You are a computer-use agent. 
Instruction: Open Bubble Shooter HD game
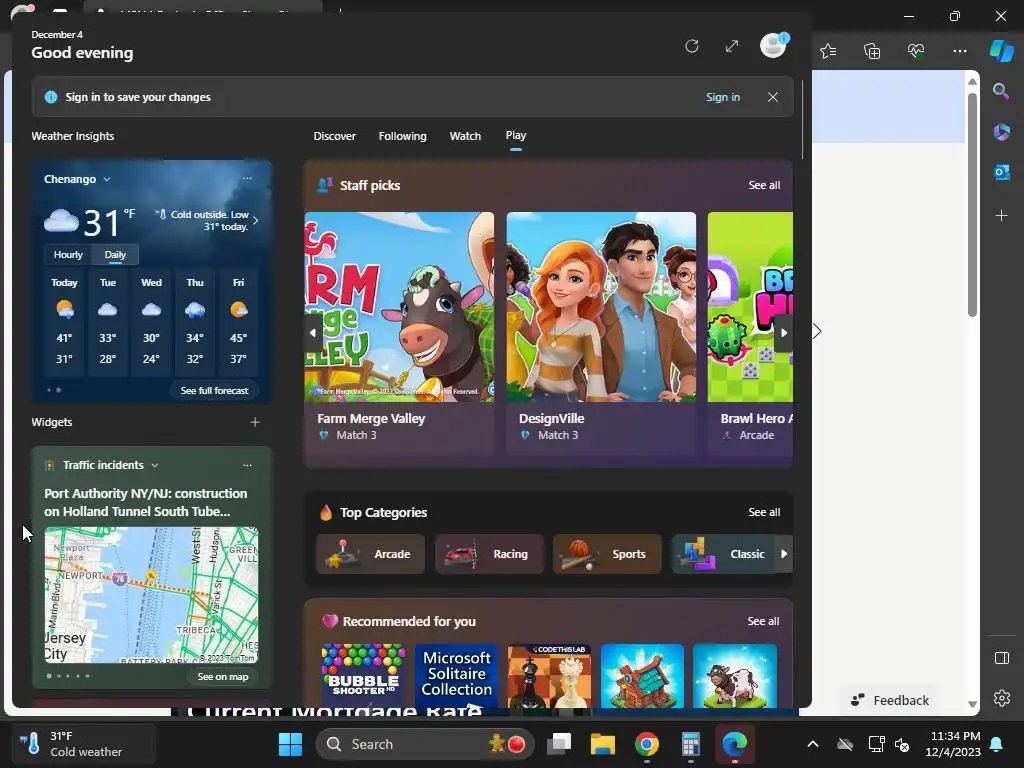click(363, 676)
